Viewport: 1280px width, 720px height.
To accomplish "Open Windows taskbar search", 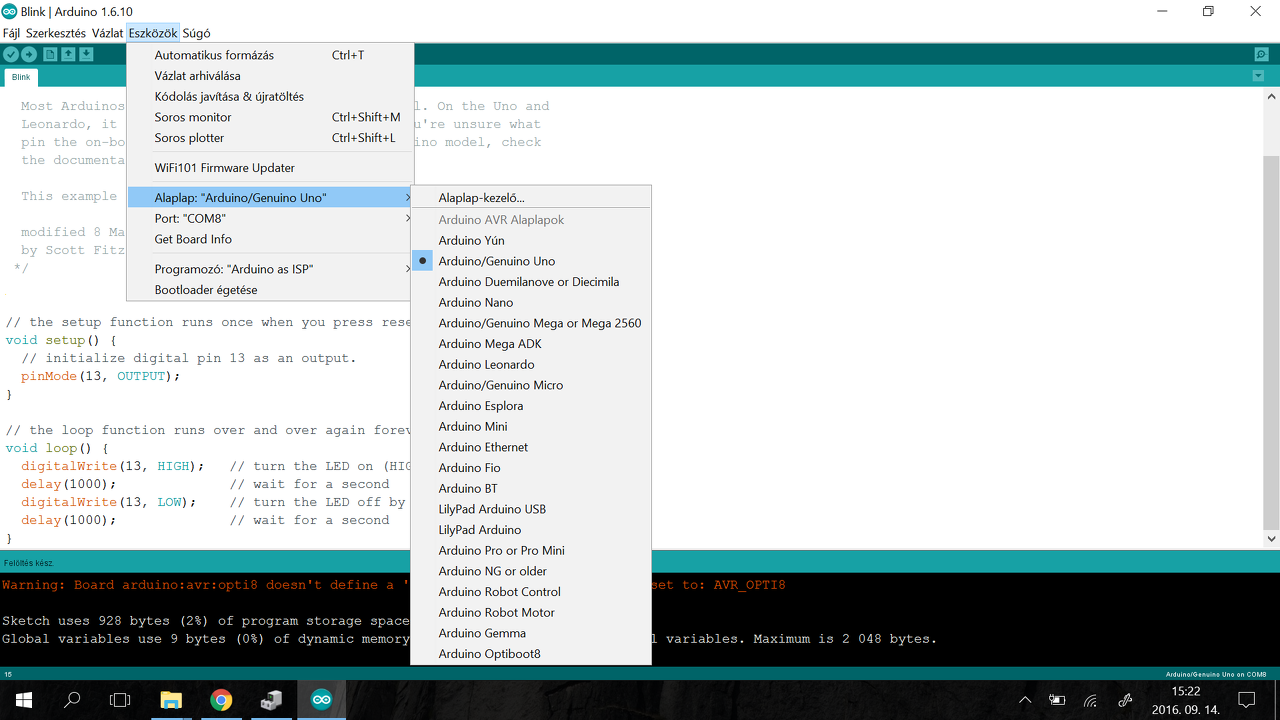I will (72, 700).
